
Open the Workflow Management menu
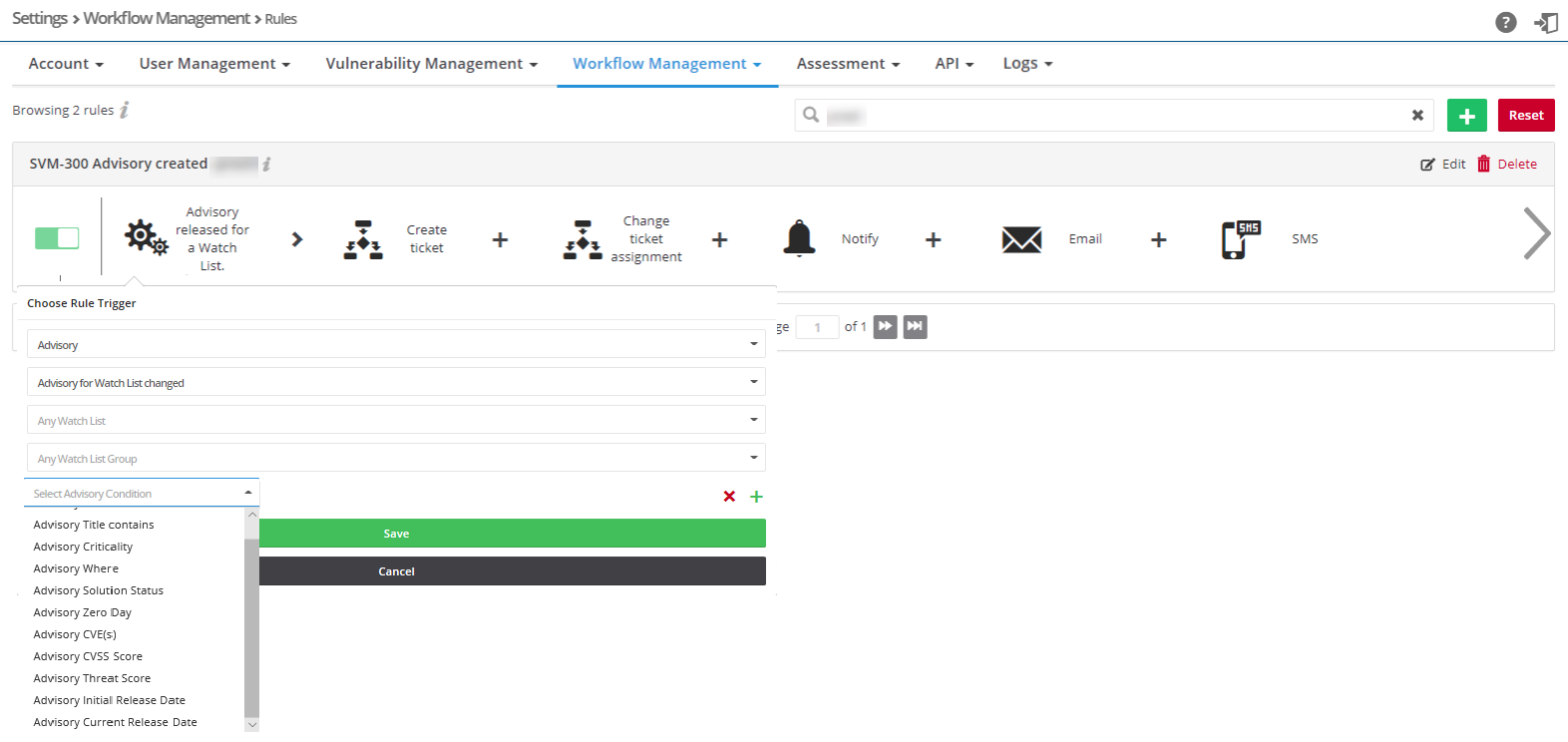[667, 64]
